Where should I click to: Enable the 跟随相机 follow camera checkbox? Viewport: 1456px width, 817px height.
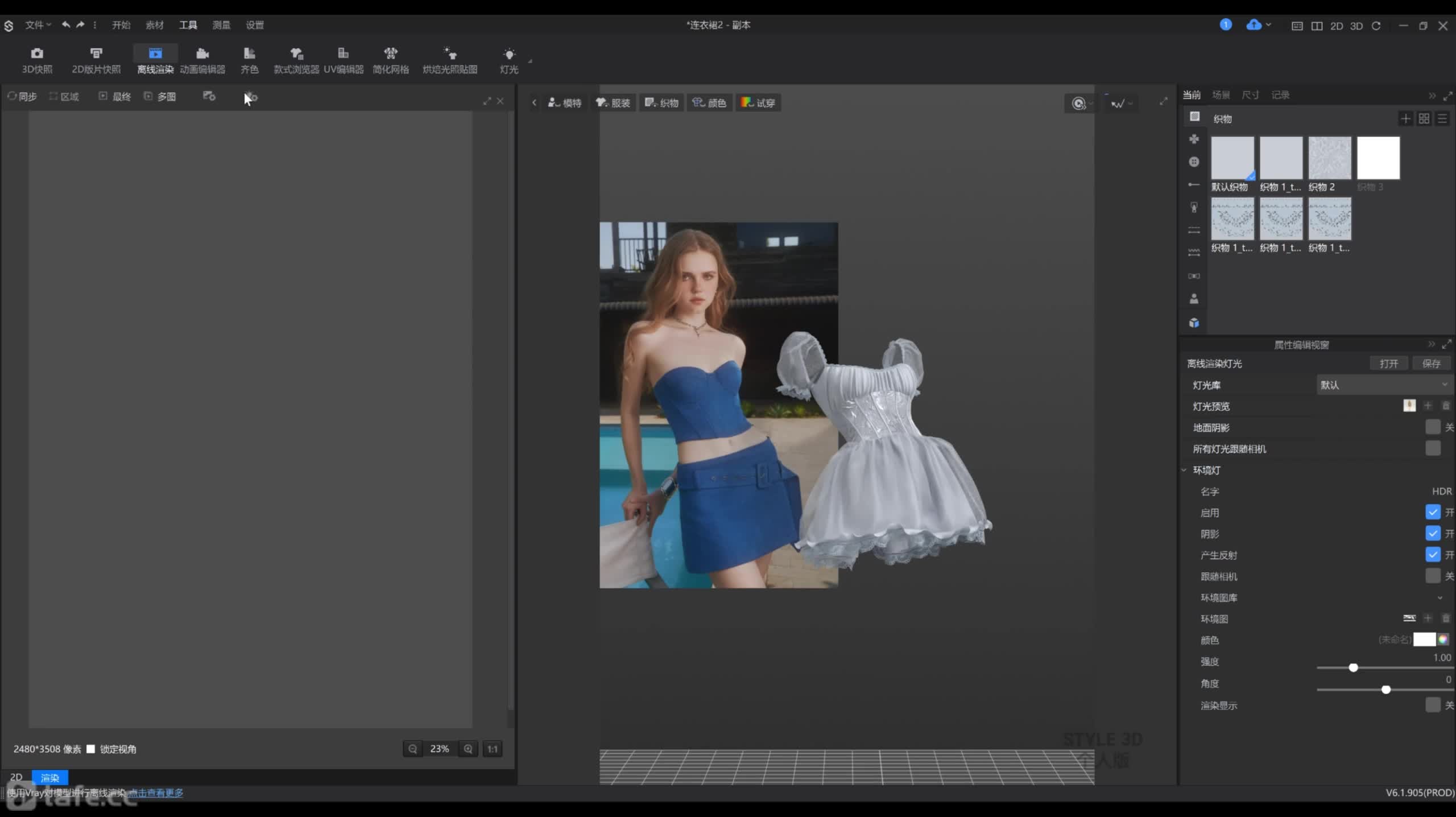[1433, 576]
